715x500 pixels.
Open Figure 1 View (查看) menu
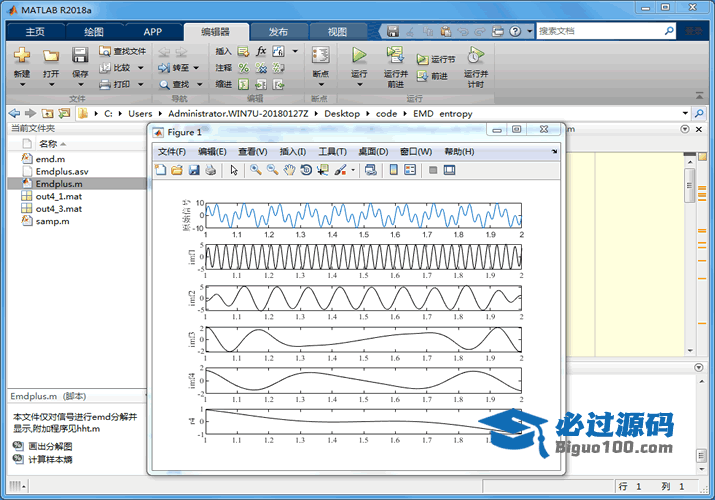[253, 152]
